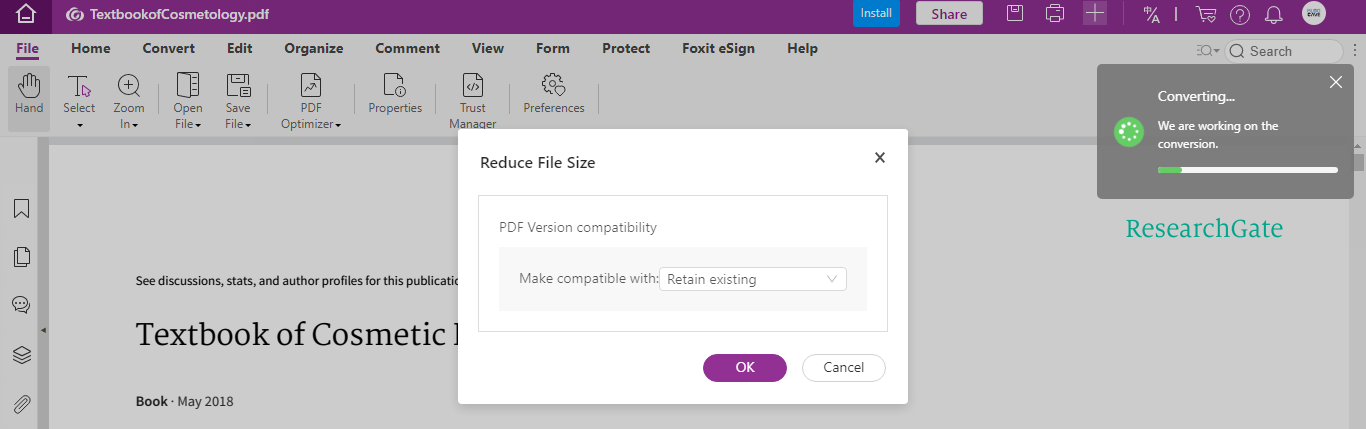Click the Search input field
Viewport: 1366px width, 429px height.
pyautogui.click(x=1285, y=51)
